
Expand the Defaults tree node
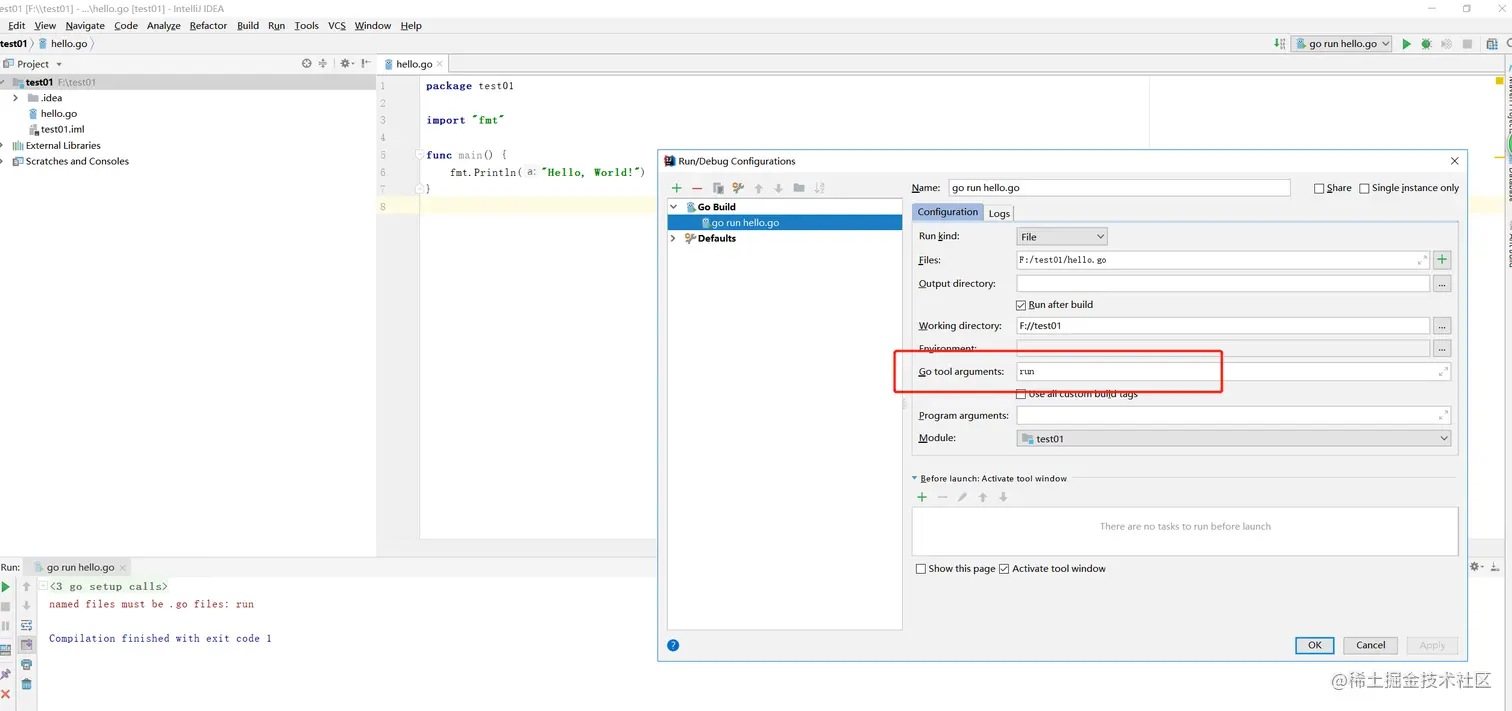coord(674,238)
